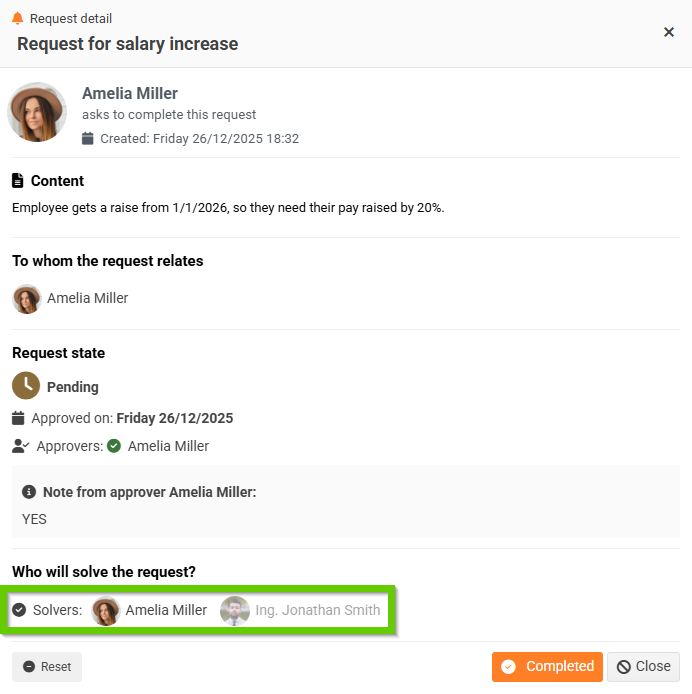
Task: Click the calendar icon beside Approved on
Action: coord(18,418)
